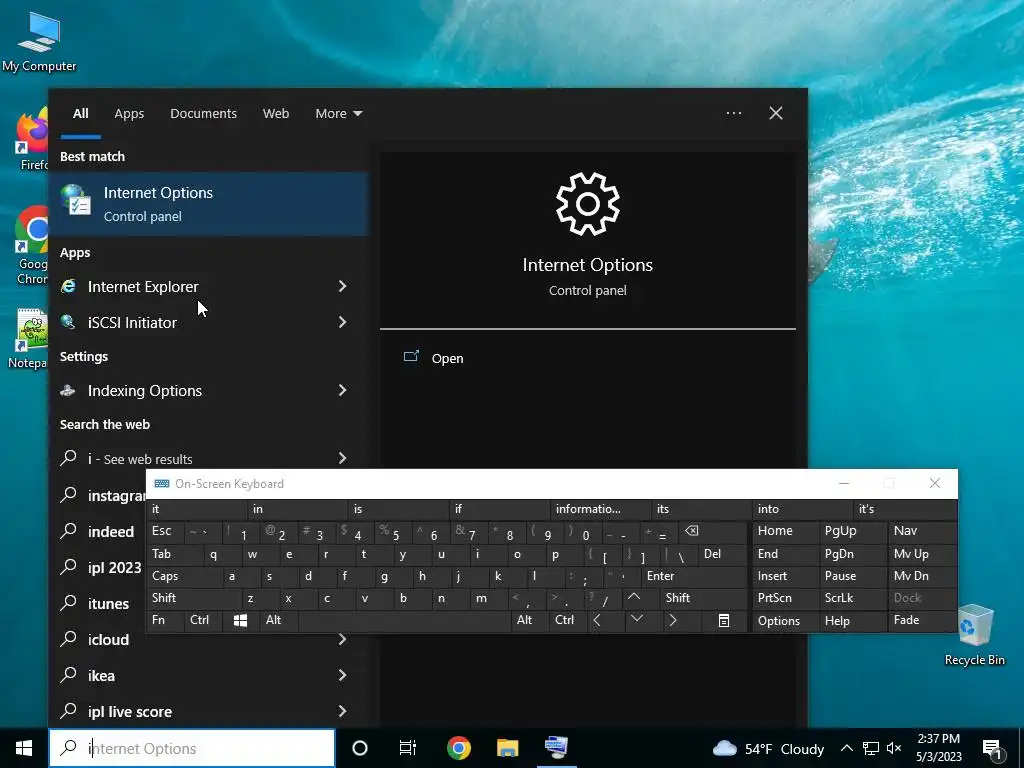This screenshot has width=1024, height=768.
Task: Switch to the All search tab
Action: pos(80,113)
